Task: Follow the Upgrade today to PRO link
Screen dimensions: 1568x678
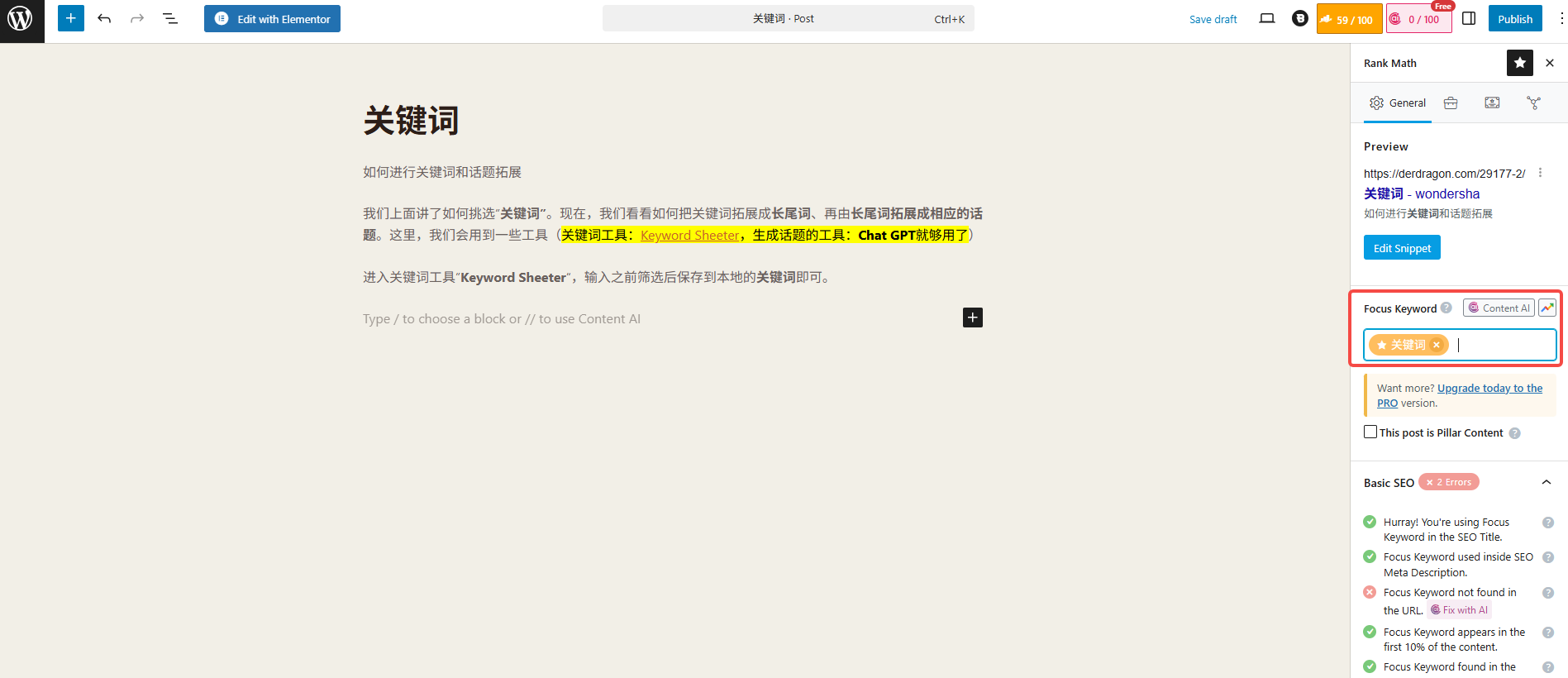Action: click(1489, 389)
